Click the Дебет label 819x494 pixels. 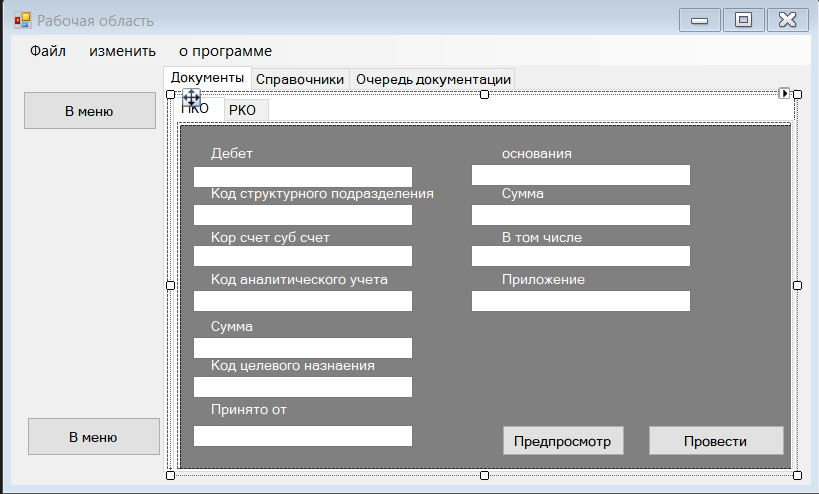231,154
